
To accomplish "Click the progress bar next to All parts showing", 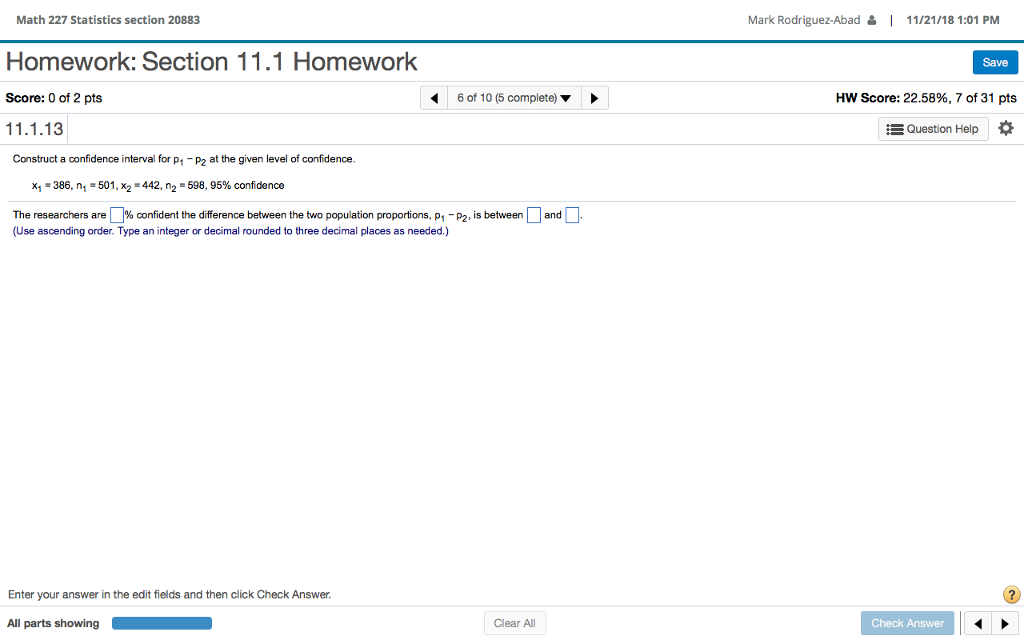I will [x=162, y=622].
